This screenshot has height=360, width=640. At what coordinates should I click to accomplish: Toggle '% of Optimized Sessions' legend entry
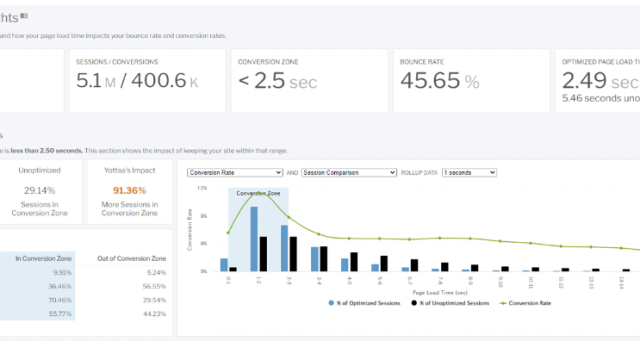[364, 303]
